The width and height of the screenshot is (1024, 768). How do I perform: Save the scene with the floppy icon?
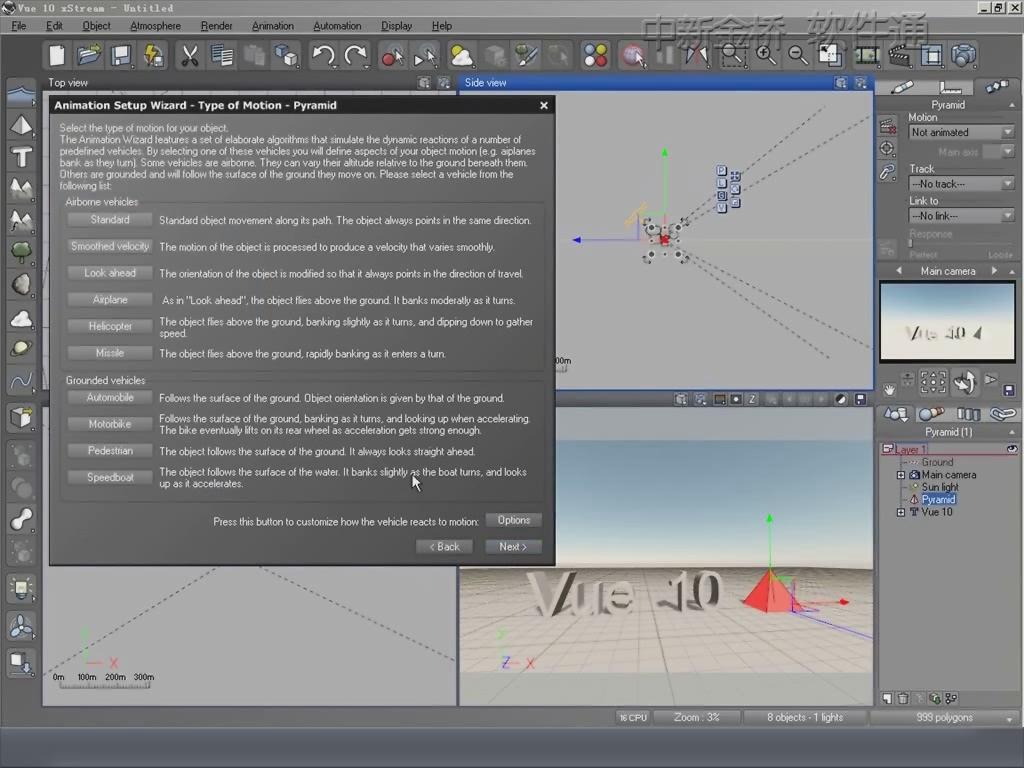(x=121, y=56)
